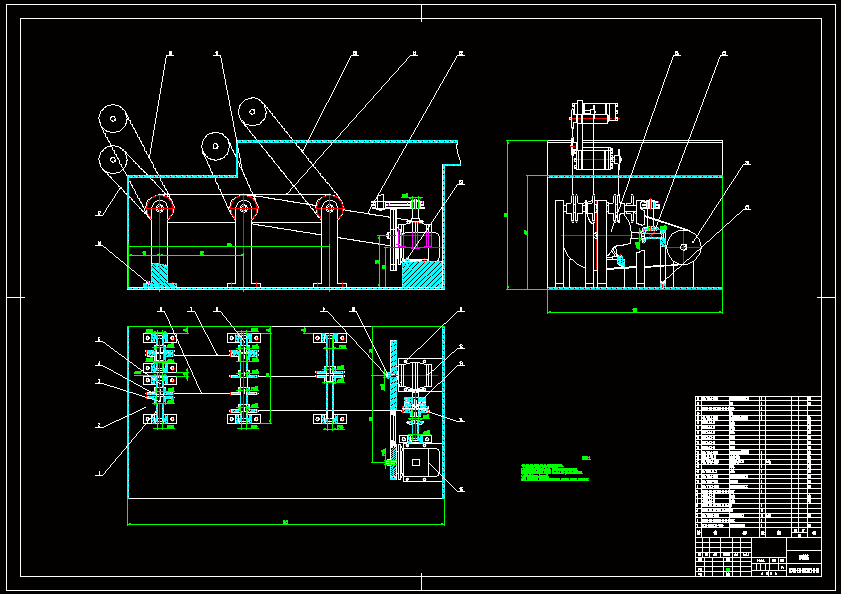This screenshot has height=594, width=841.
Task: Select the middle red bearing wheel in front view
Action: [x=244, y=207]
